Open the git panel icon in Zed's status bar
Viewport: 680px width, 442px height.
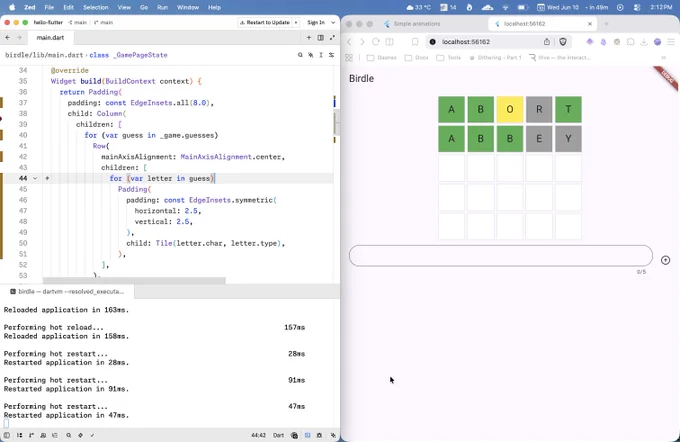[x=31, y=435]
